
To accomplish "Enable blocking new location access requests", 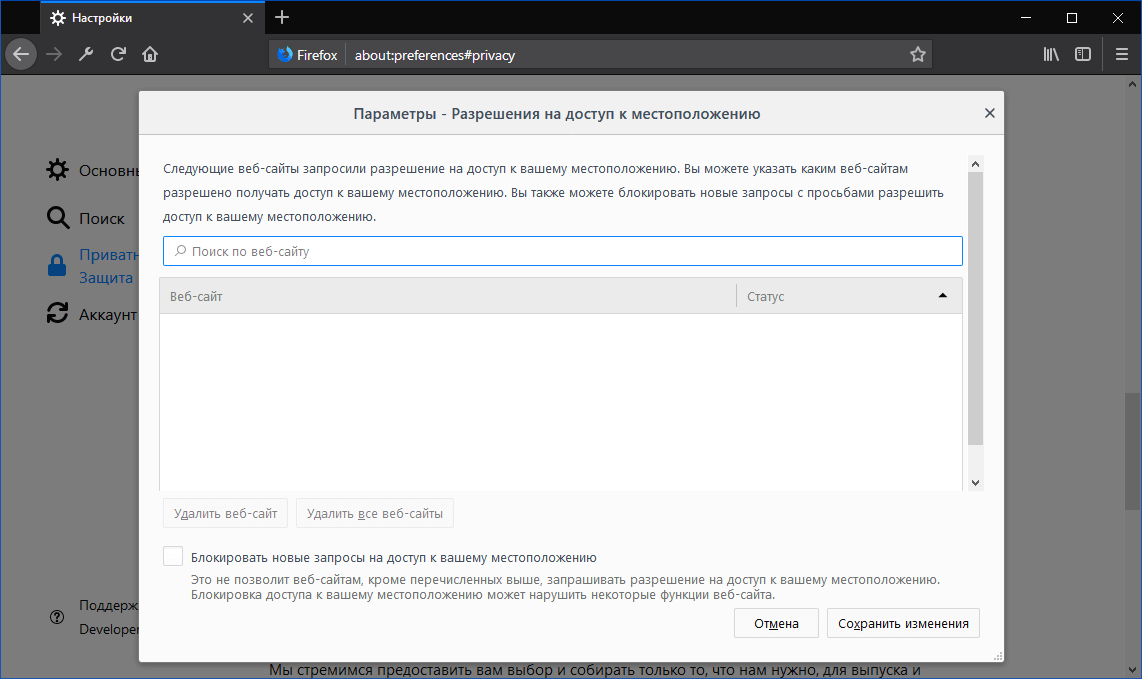I will pos(172,555).
